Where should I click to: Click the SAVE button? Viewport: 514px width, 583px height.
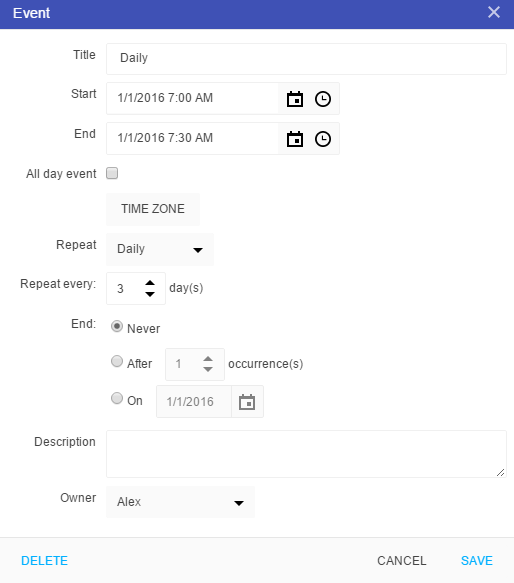477,560
